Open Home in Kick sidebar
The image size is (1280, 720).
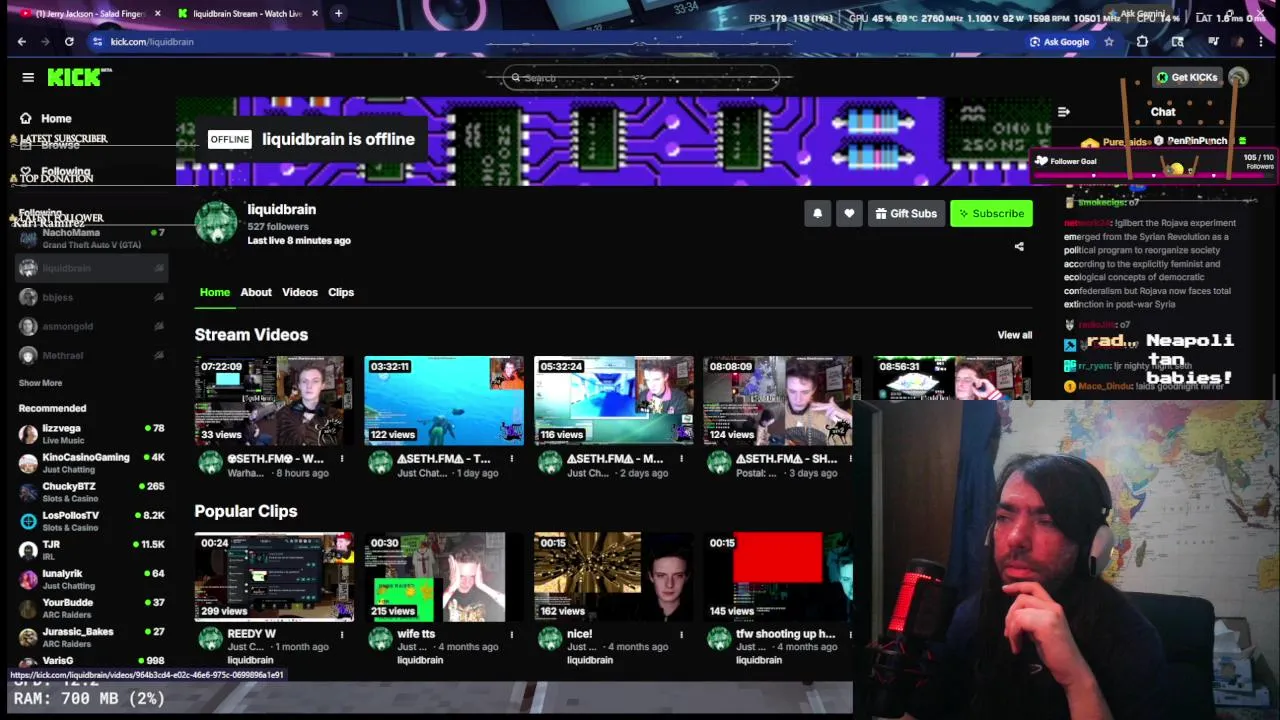coord(46,118)
